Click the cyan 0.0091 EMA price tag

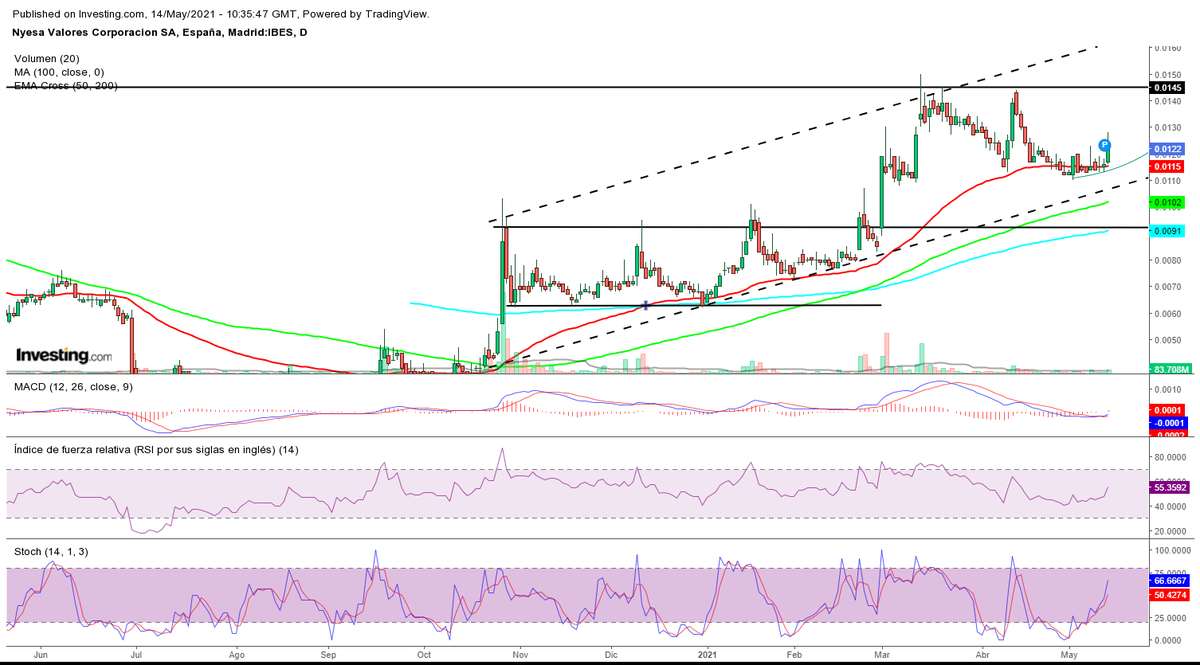(1168, 231)
